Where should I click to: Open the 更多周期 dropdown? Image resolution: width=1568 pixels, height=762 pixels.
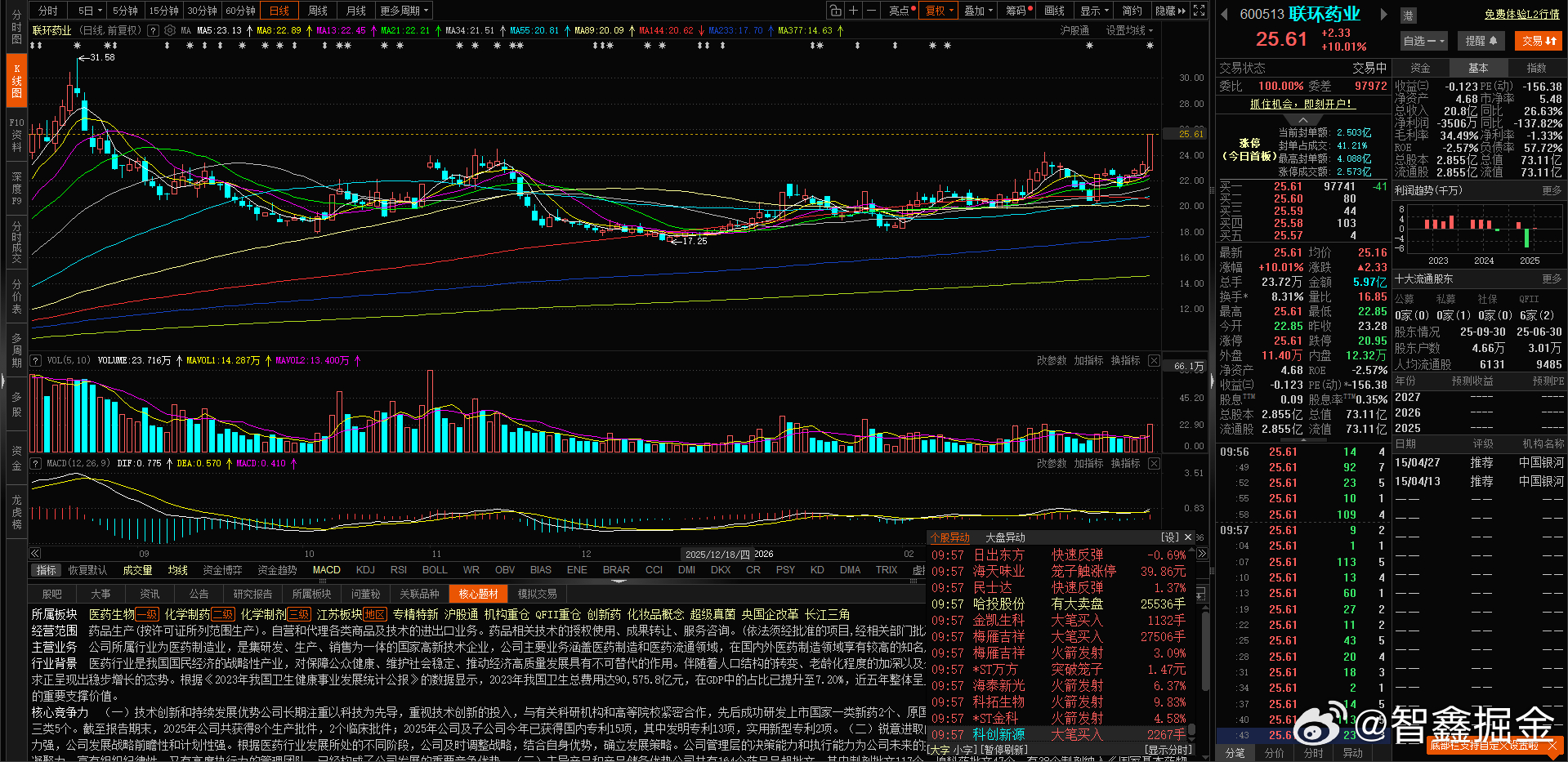[404, 11]
